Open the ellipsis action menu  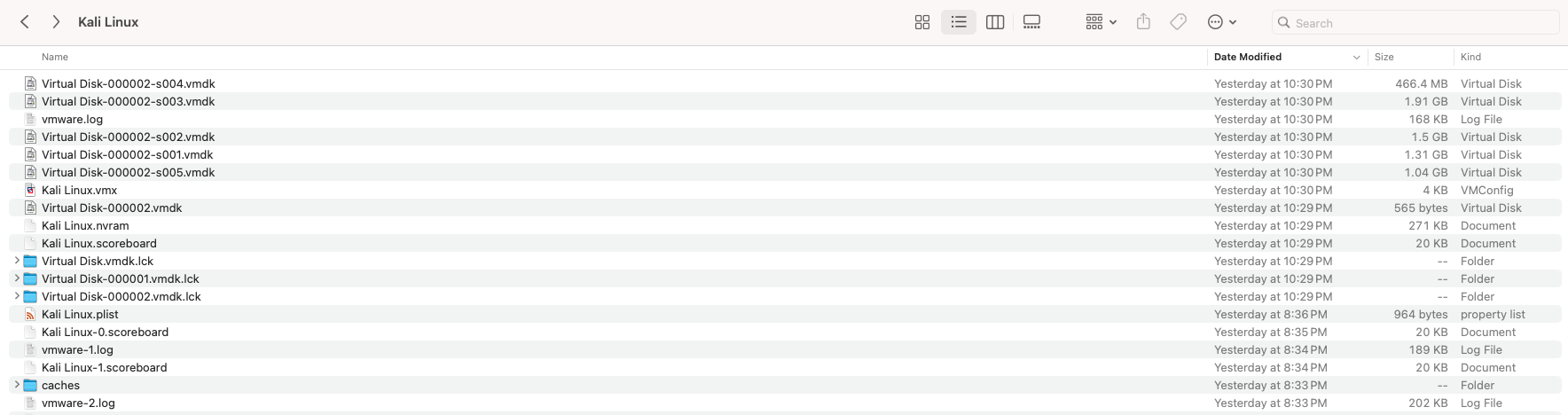tap(1222, 22)
